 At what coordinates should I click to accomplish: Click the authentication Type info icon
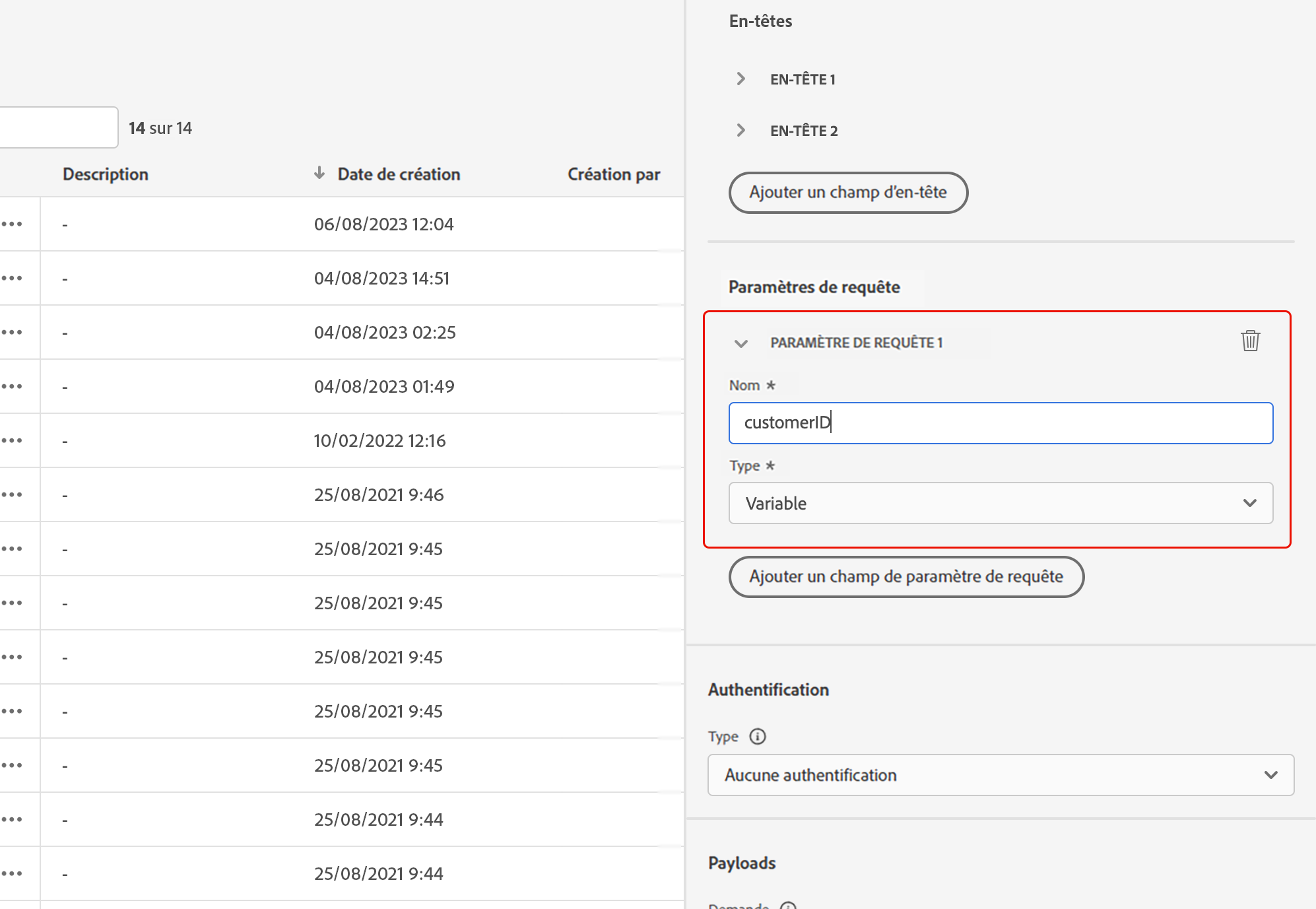[x=758, y=736]
